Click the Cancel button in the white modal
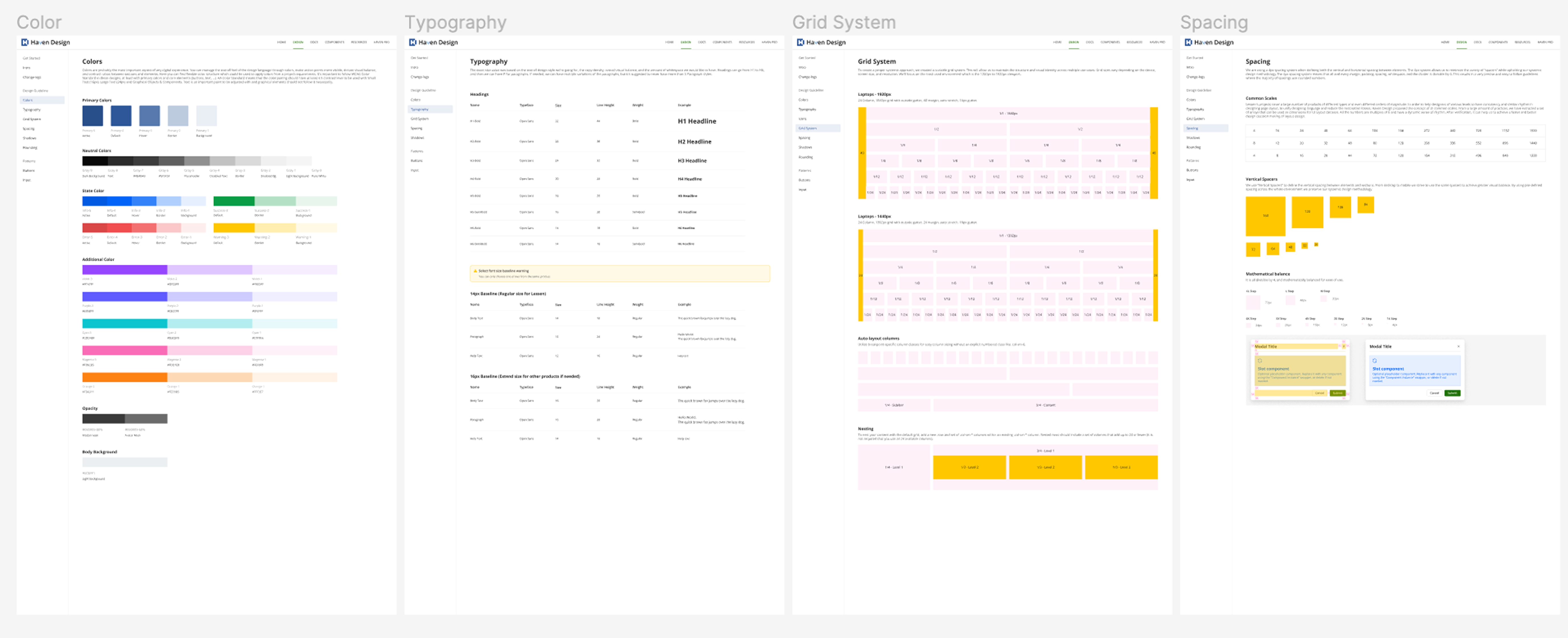The width and height of the screenshot is (1568, 638). (1434, 393)
